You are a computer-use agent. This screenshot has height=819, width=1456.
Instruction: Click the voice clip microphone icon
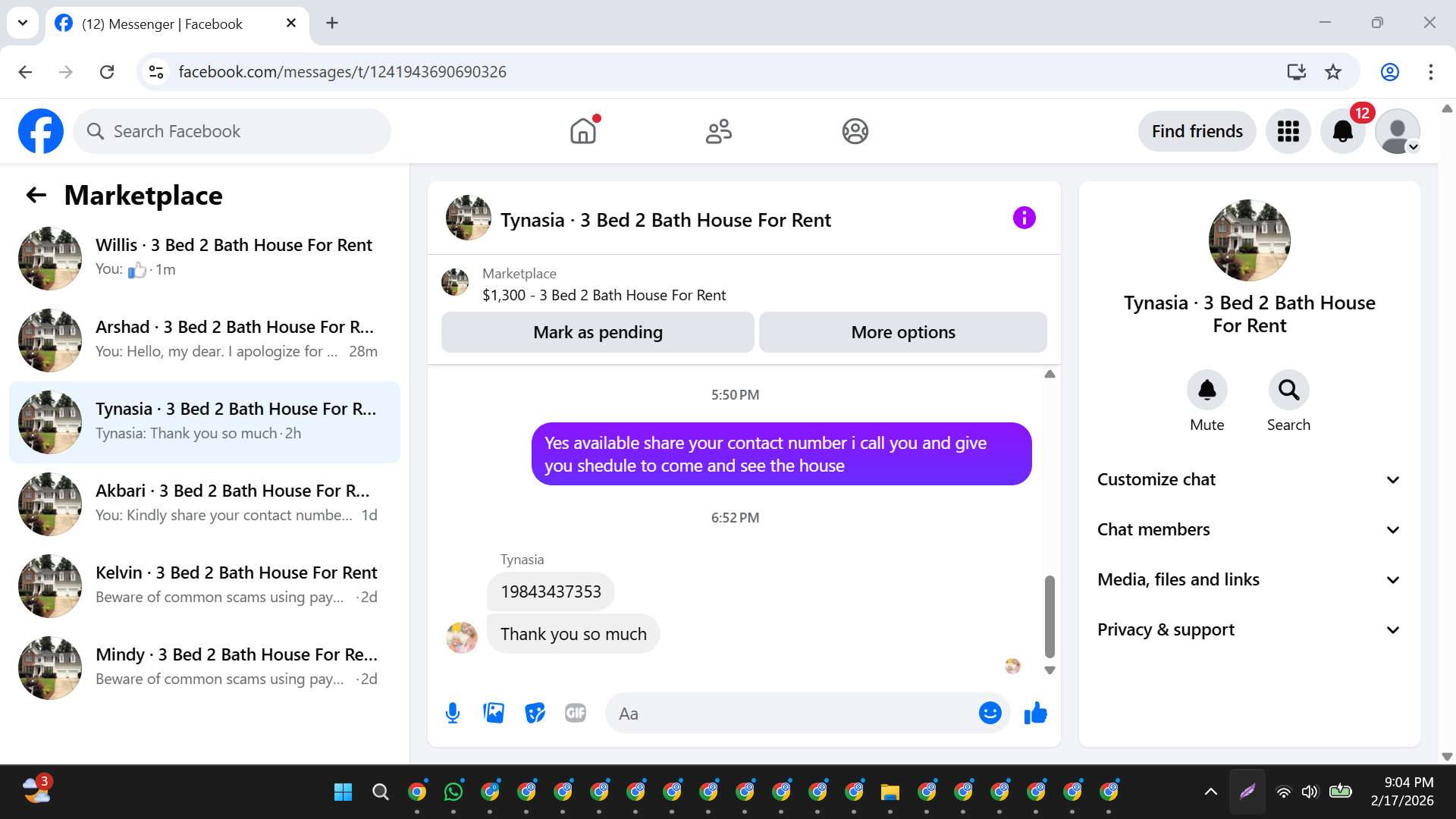pos(453,713)
